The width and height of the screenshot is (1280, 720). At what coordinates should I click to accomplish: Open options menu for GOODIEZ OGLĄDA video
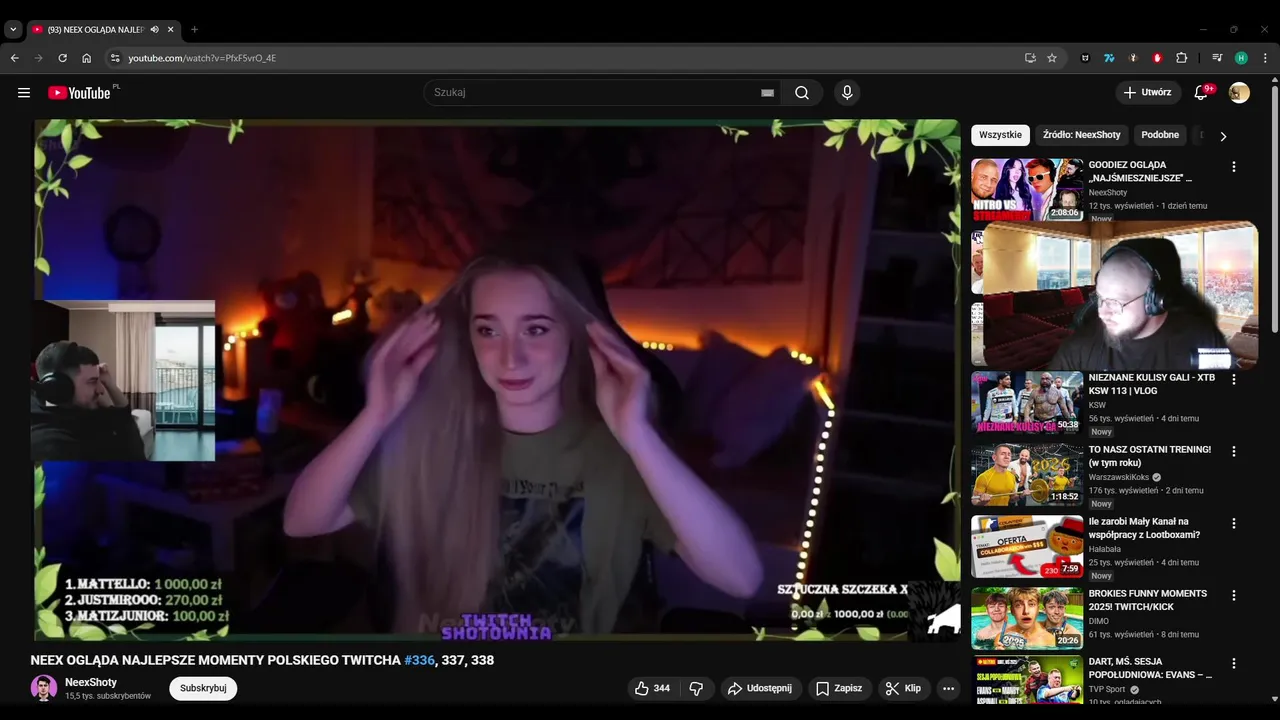[1233, 167]
